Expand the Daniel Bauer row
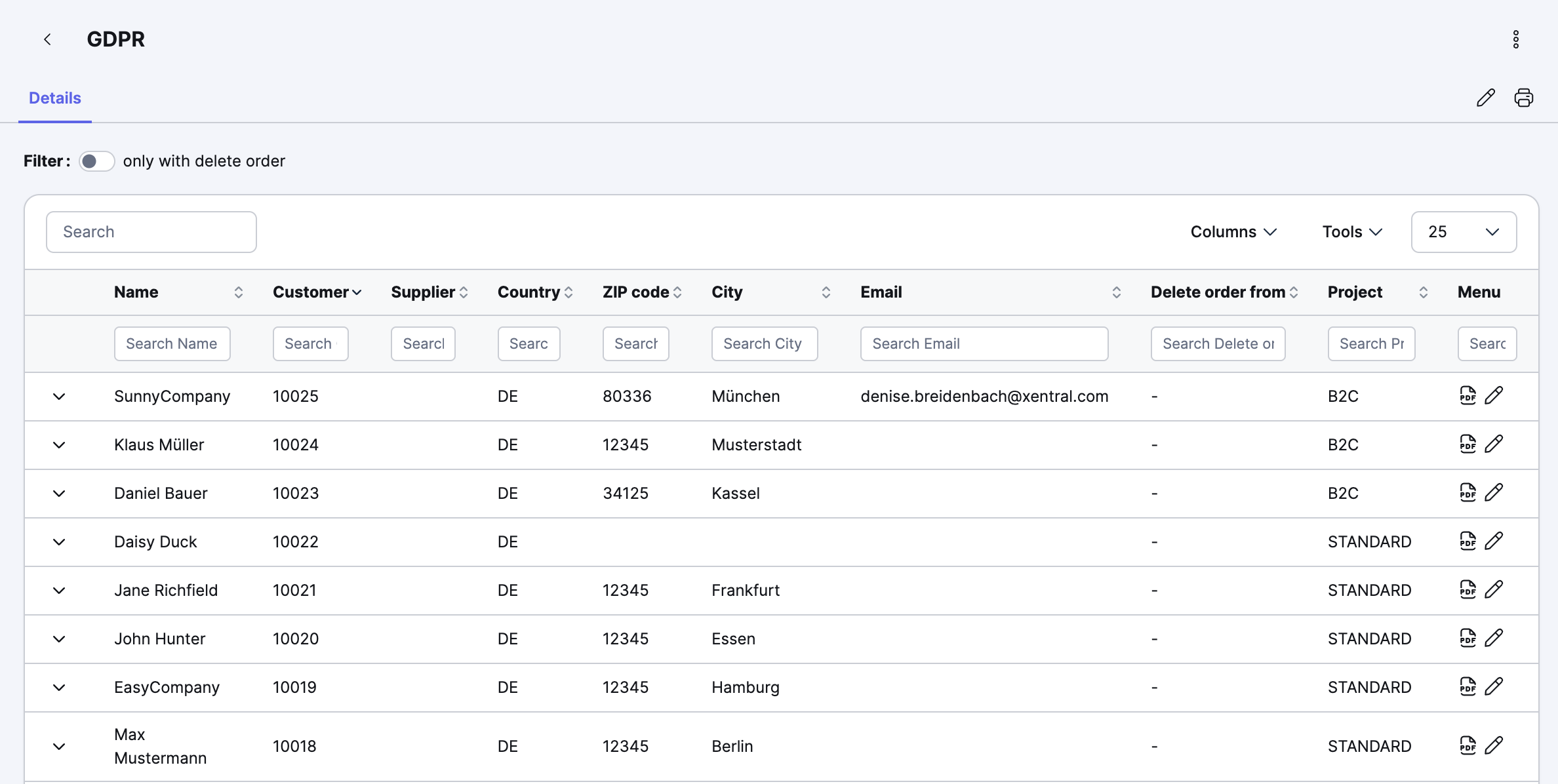The height and width of the screenshot is (784, 1558). 59,494
